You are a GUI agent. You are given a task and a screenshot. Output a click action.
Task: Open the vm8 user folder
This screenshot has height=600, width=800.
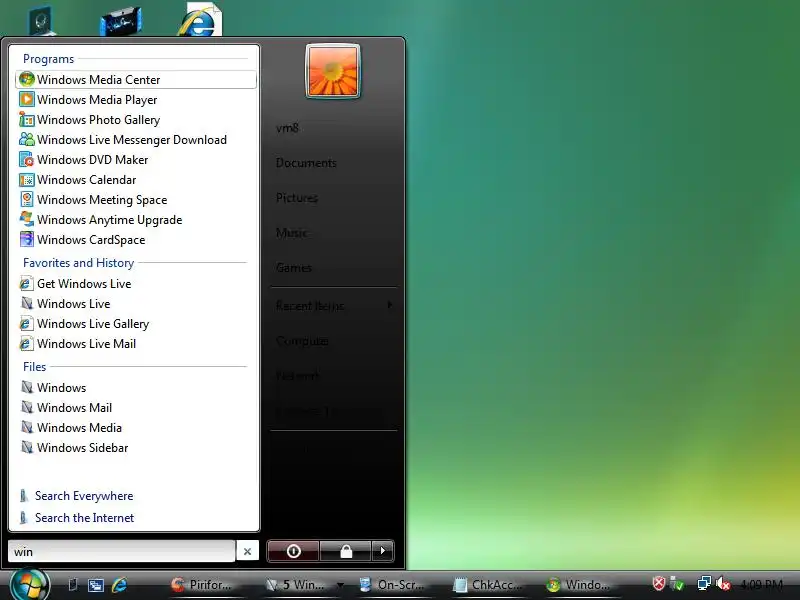[287, 128]
